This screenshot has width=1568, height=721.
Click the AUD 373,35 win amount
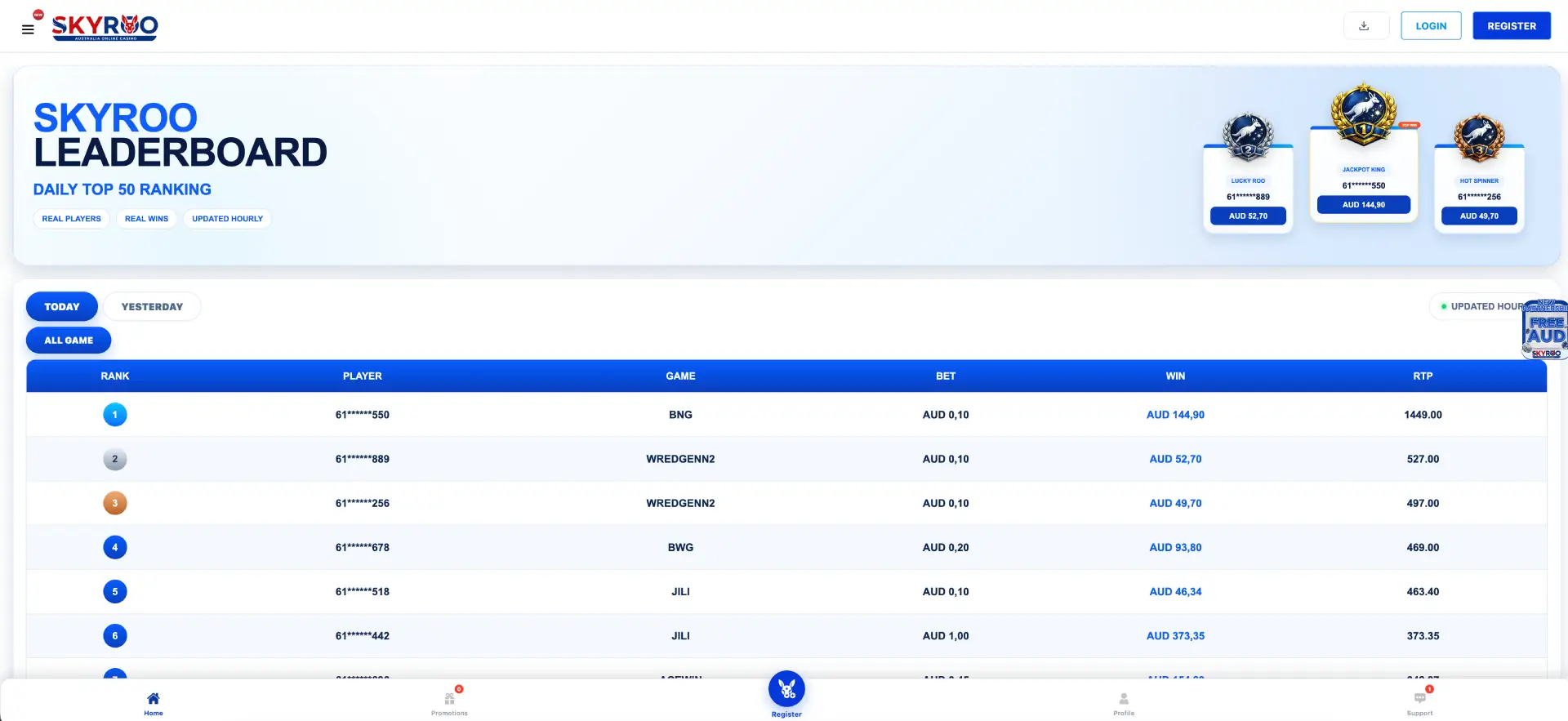pos(1175,636)
